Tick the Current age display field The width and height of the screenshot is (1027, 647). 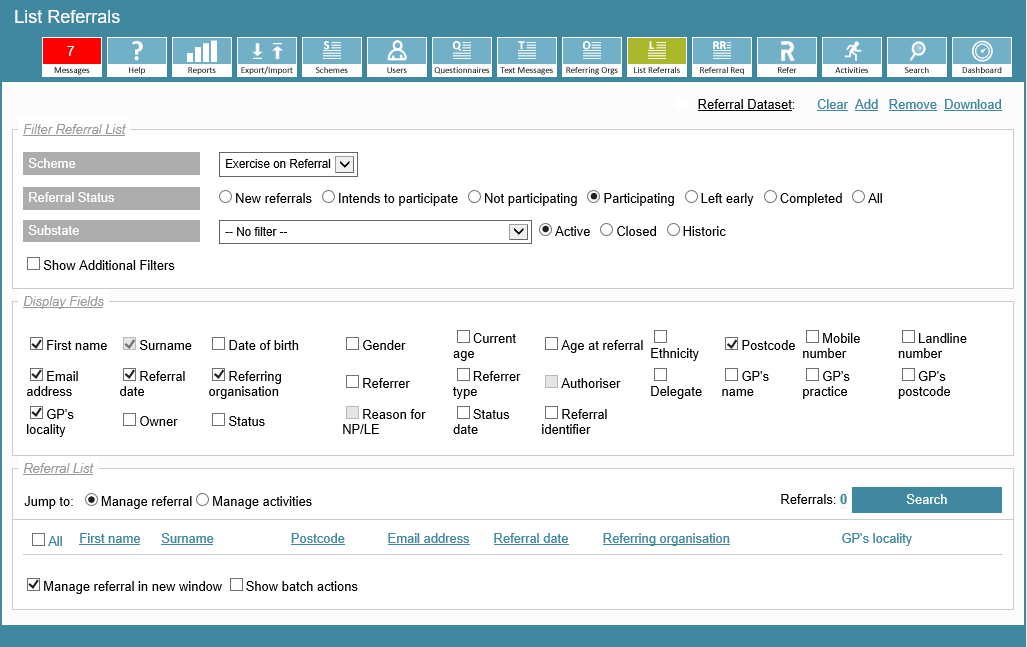[463, 337]
